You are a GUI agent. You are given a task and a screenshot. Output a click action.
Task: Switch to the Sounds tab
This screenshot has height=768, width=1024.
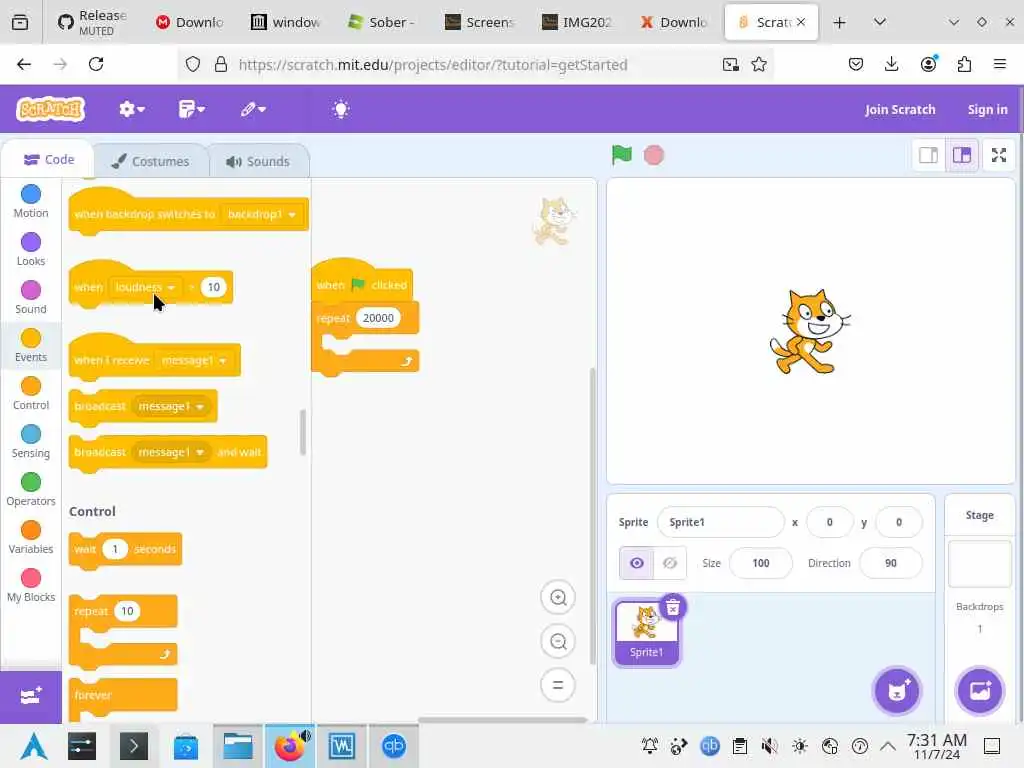point(259,161)
